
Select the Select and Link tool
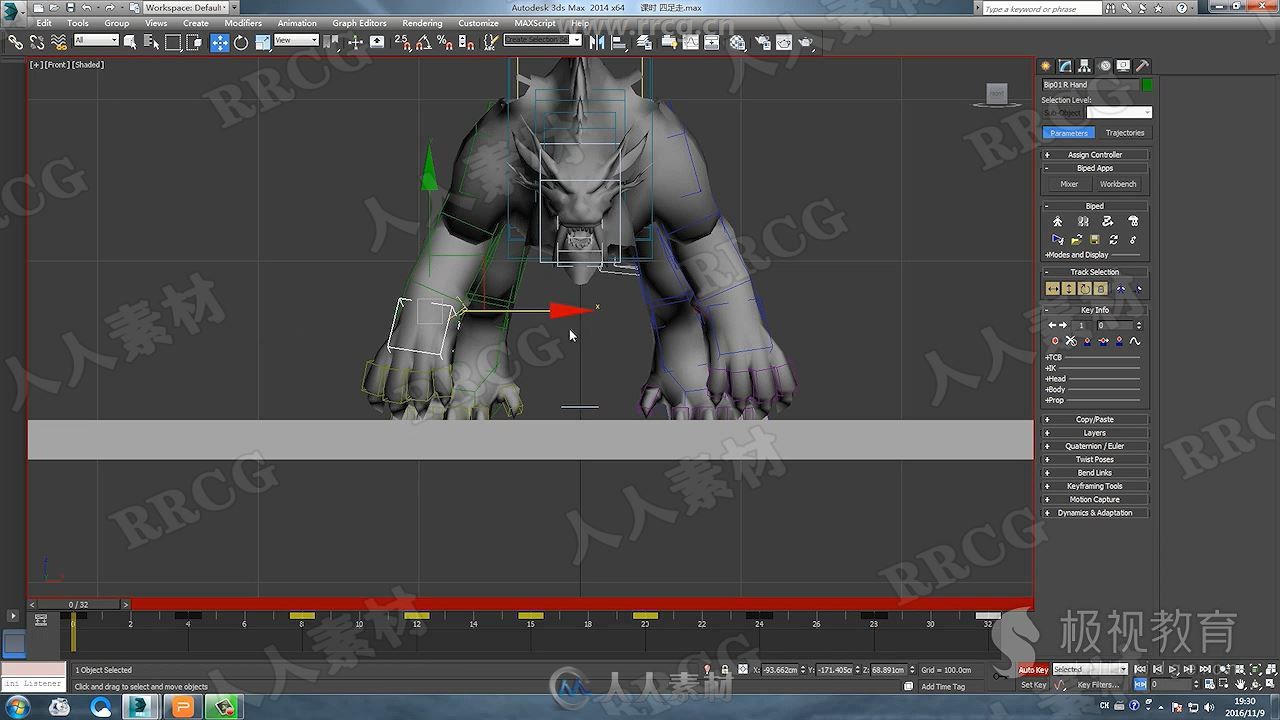pos(16,42)
